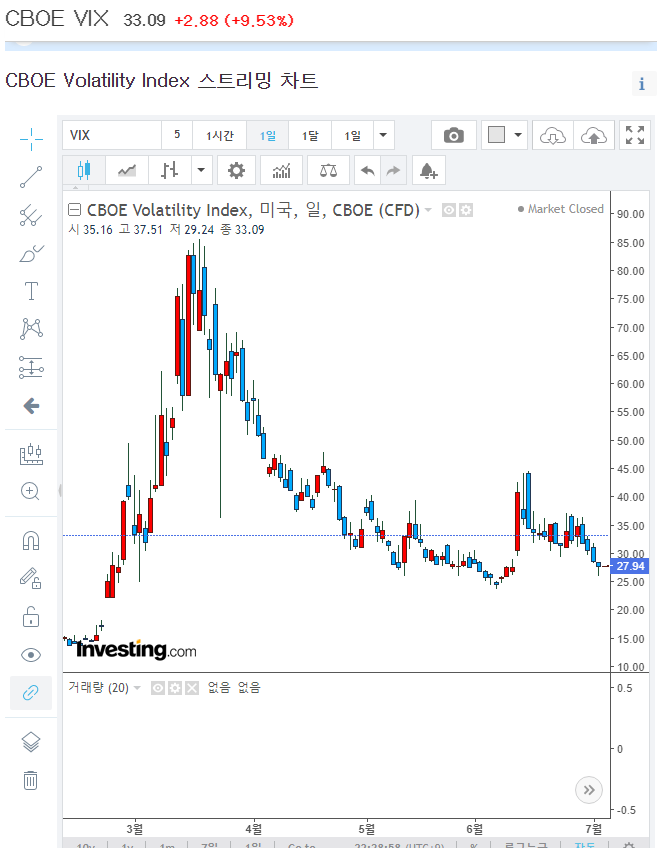The height and width of the screenshot is (848, 657).
Task: Create an alert with bell icon
Action: point(429,170)
